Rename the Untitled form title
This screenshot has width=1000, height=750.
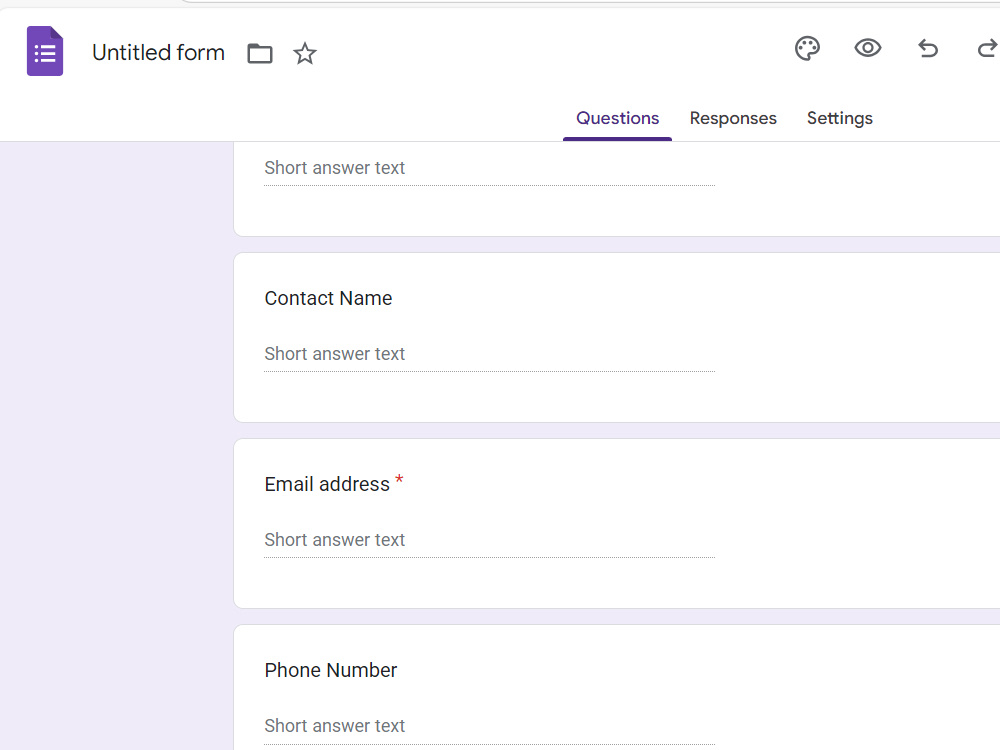tap(158, 52)
